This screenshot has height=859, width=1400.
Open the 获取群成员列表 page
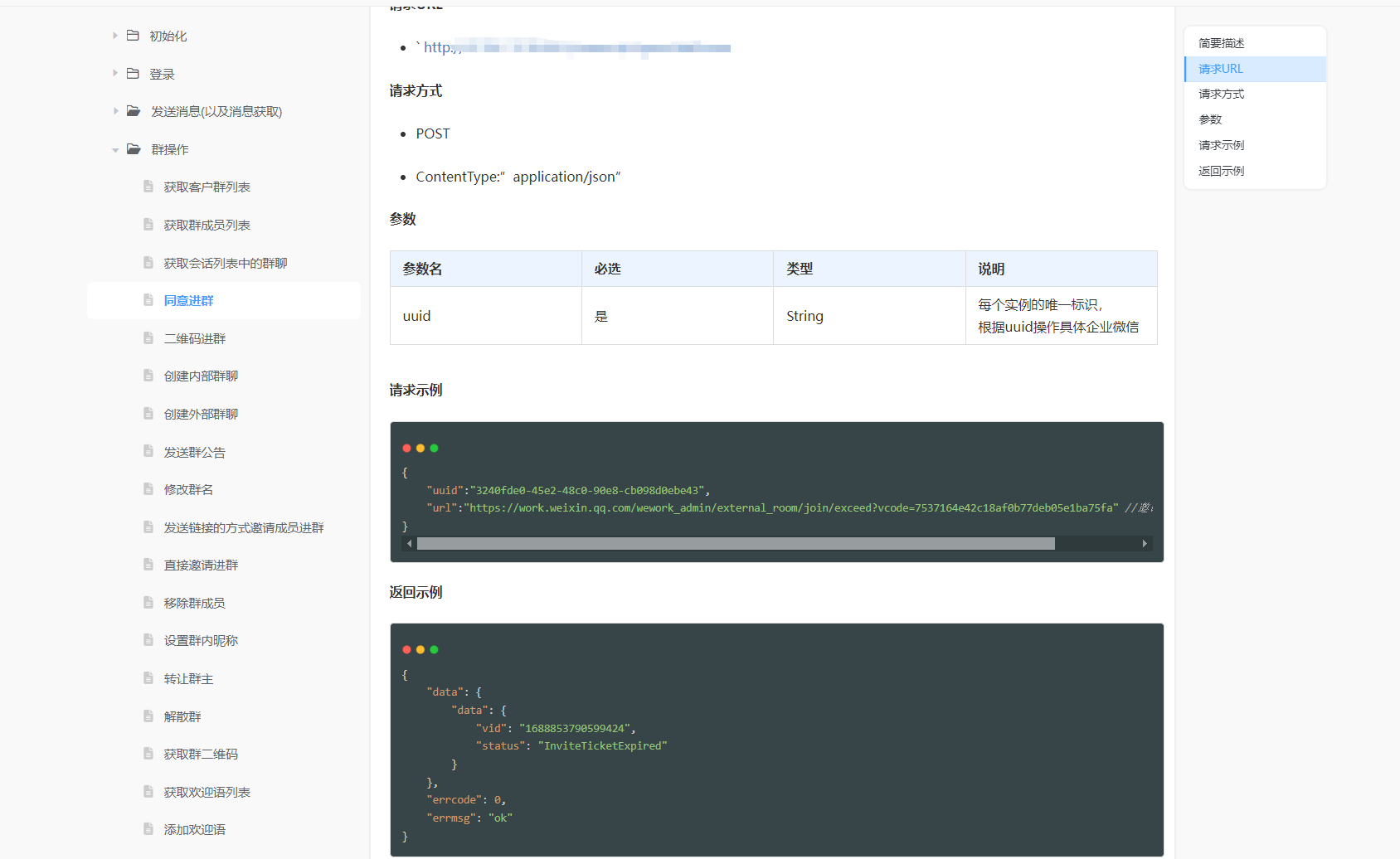(207, 226)
